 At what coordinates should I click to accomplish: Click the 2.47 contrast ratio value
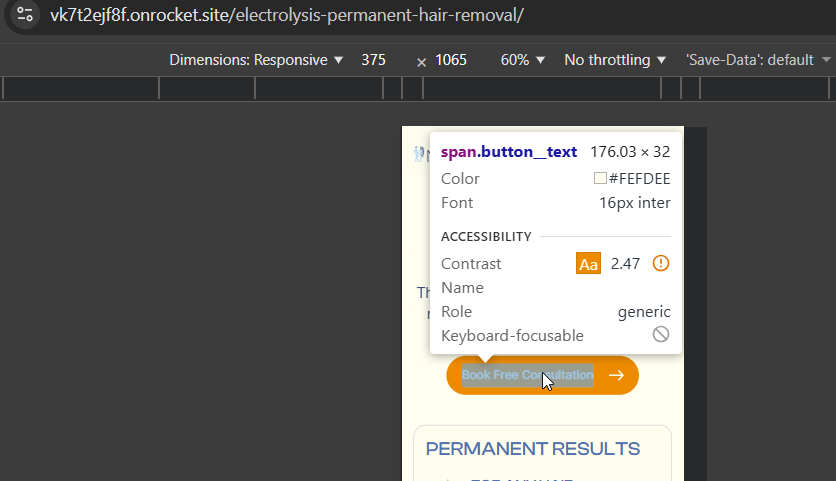click(x=625, y=263)
